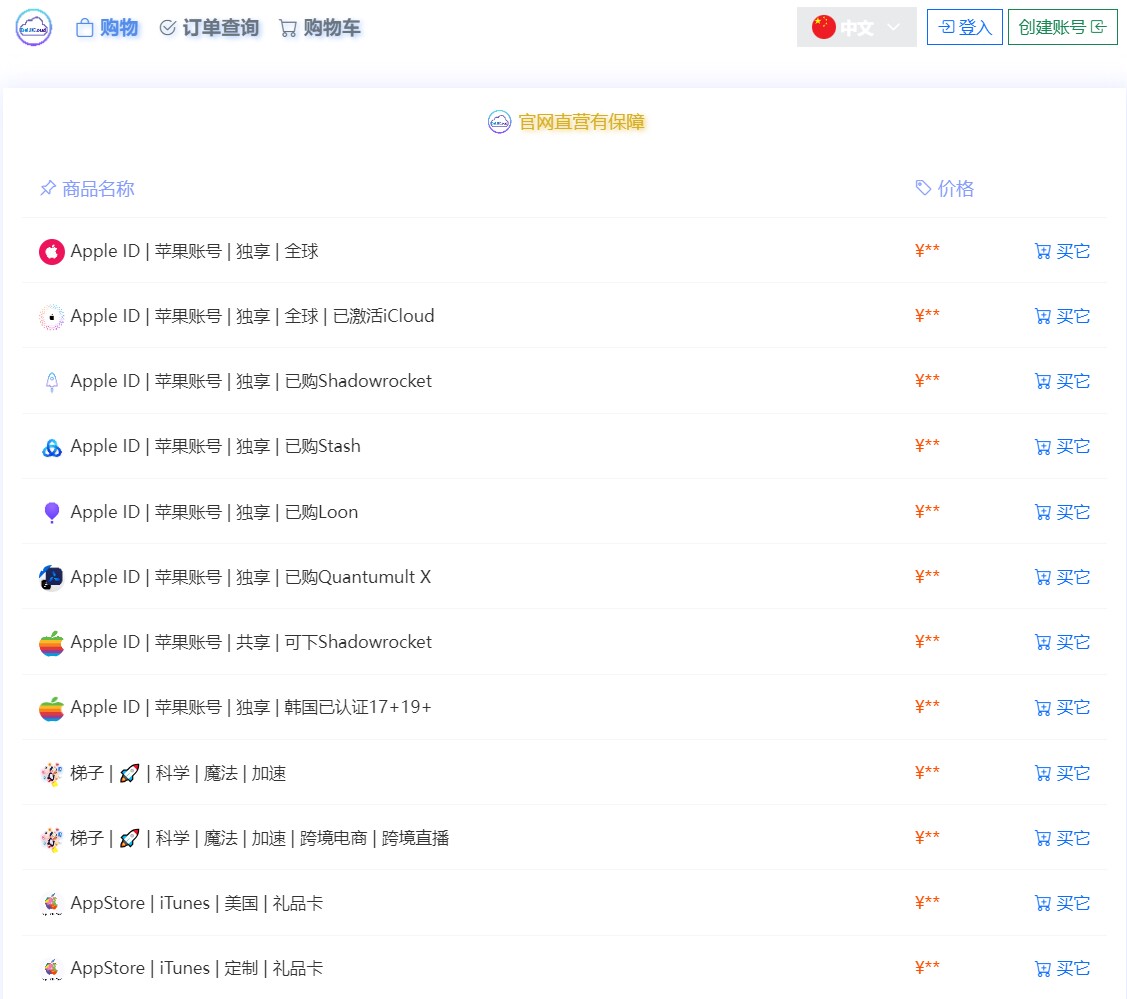The width and height of the screenshot is (1127, 999).
Task: Click 买它 for 已购Loon account
Action: click(x=1062, y=512)
